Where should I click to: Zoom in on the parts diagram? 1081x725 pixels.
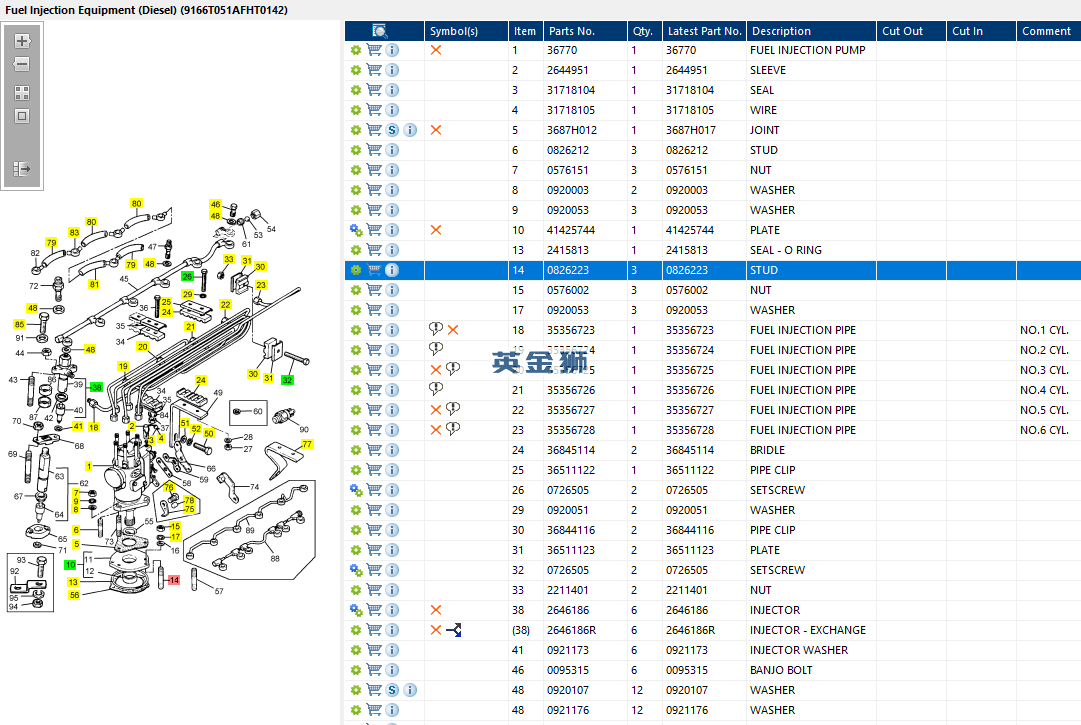[x=22, y=41]
